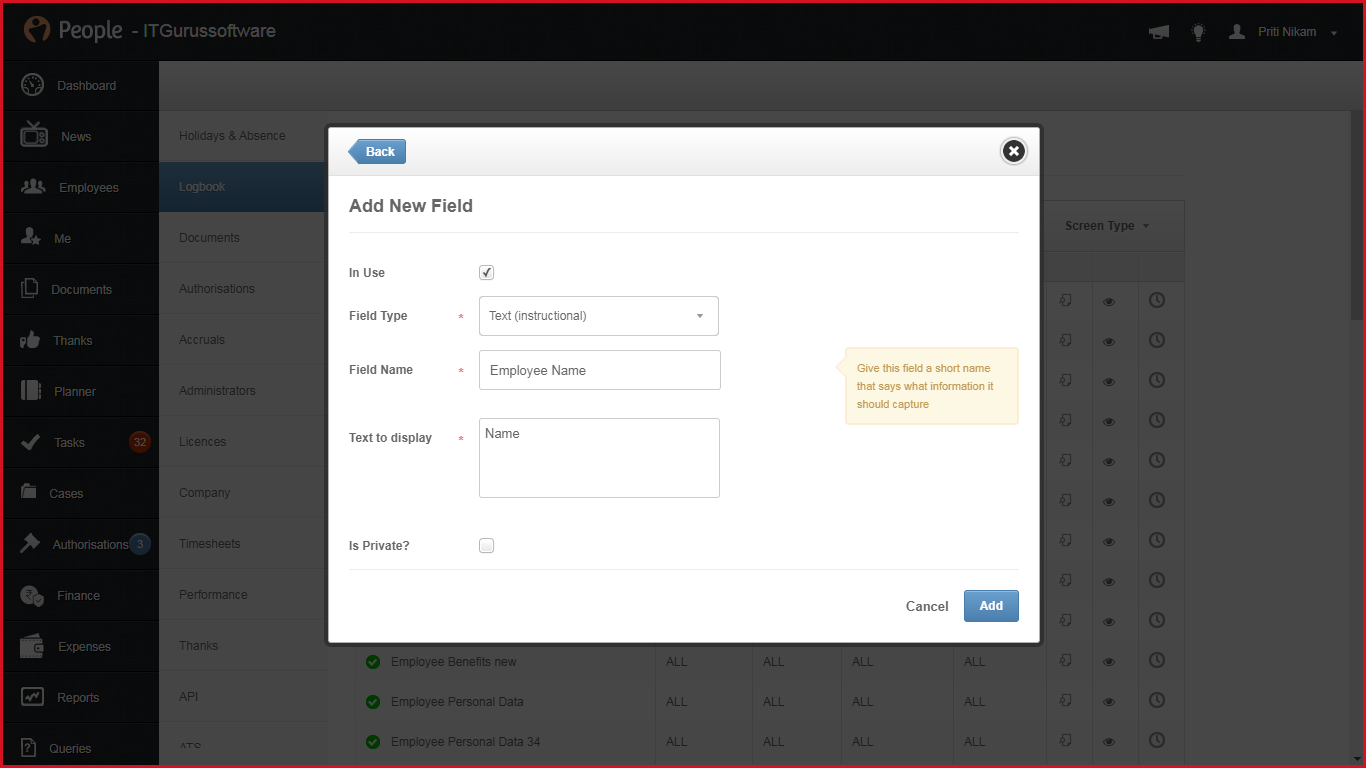1366x768 pixels.
Task: Toggle eye icon for Employee Personal Data 34
Action: (x=1109, y=742)
